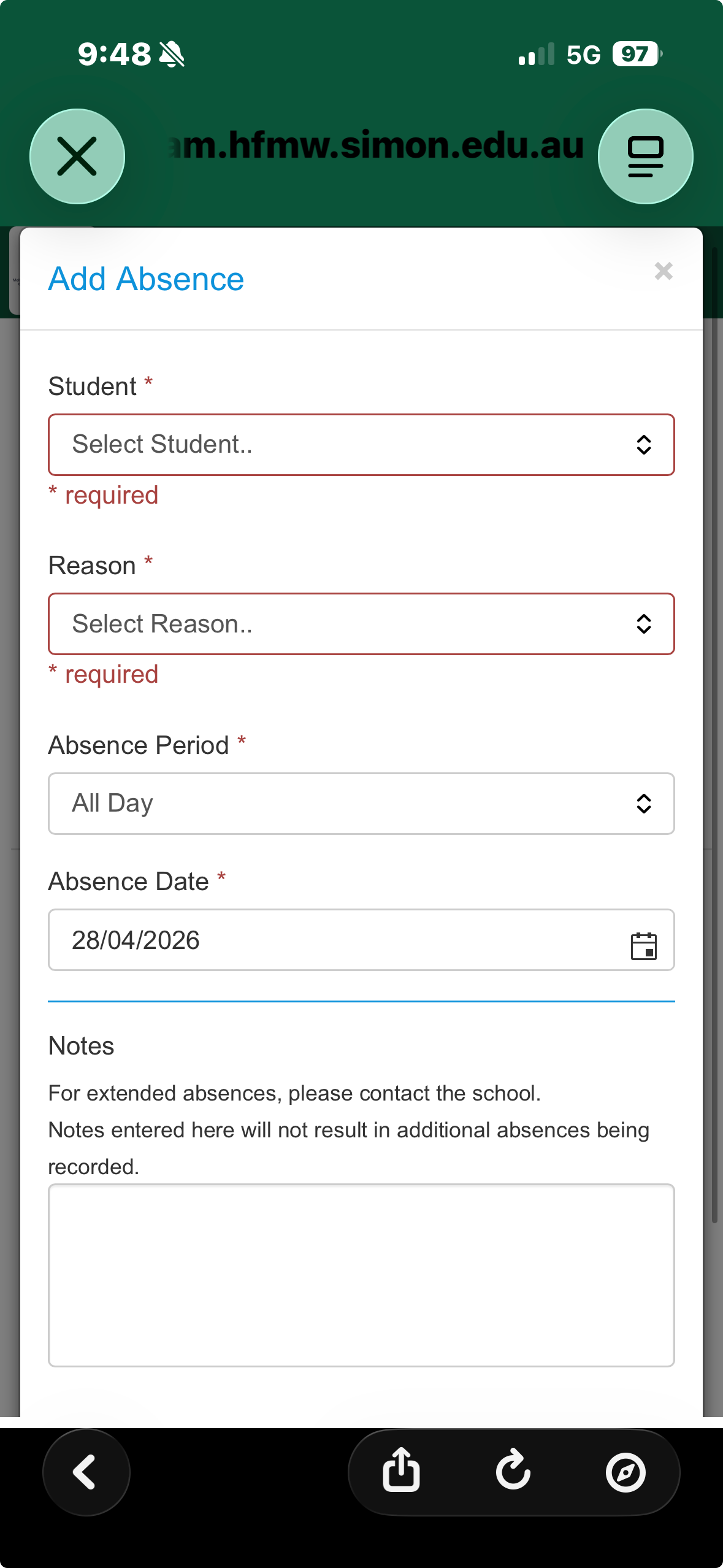Tap the silent mode bell icon
This screenshot has height=1568, width=723.
[172, 55]
